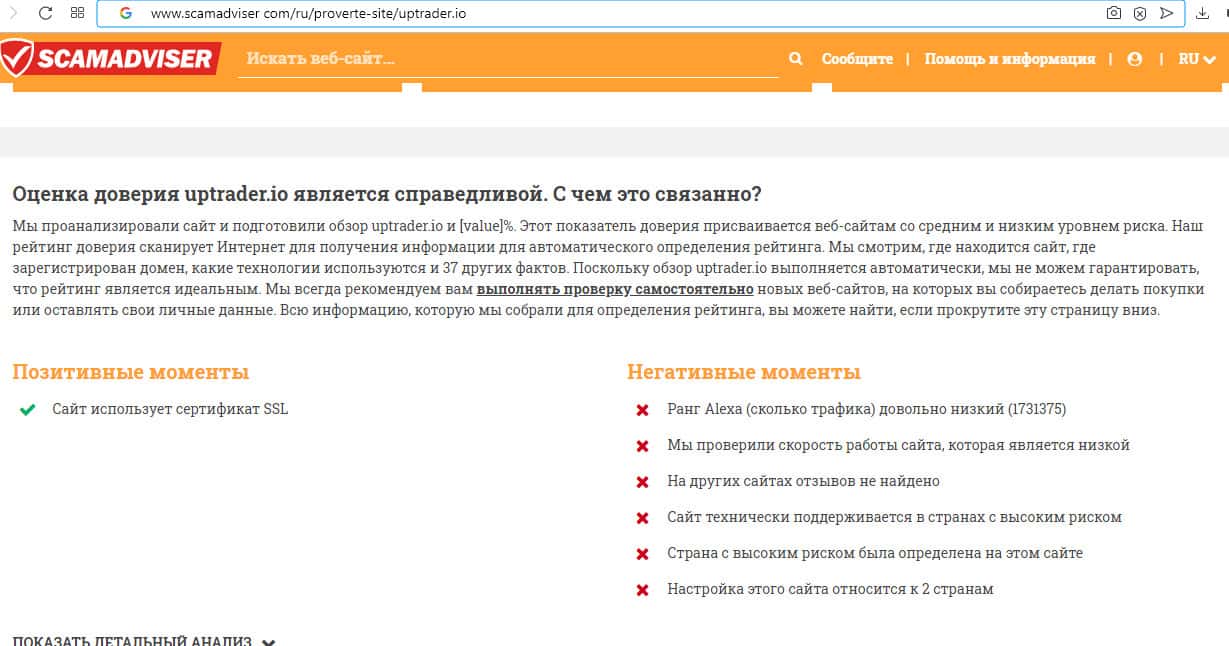Click red cross beside the Alexa rank row
This screenshot has height=646, width=1229.
coord(643,410)
